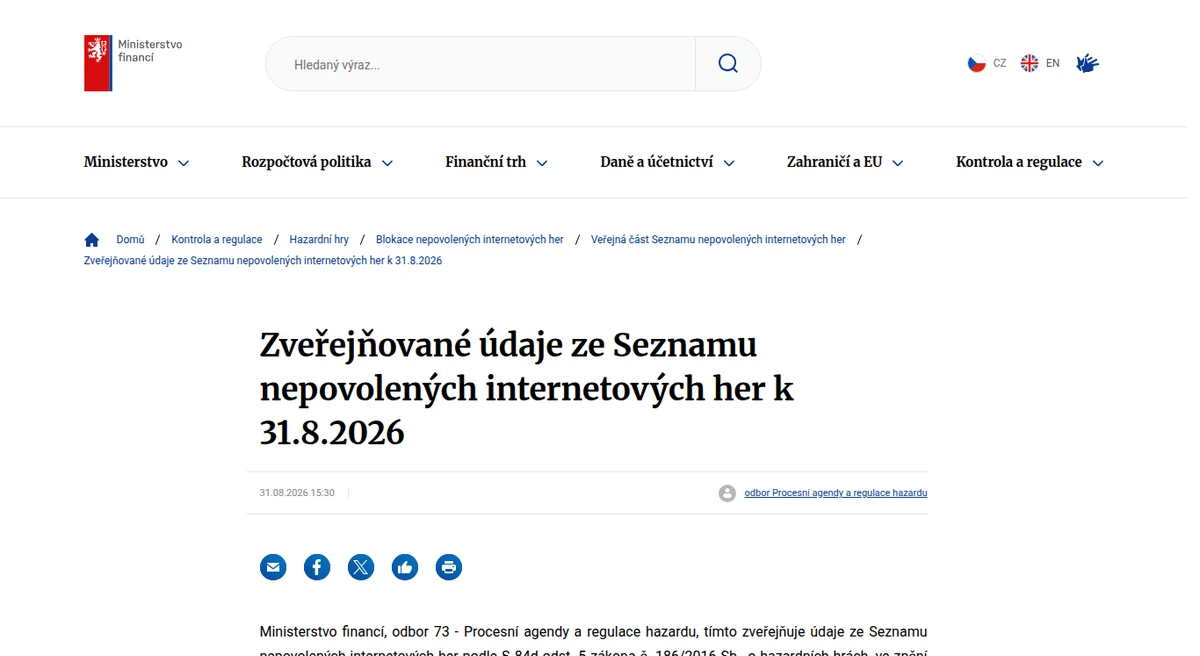Open odbor Procesní agendy a regulace hazardu link

(x=836, y=493)
